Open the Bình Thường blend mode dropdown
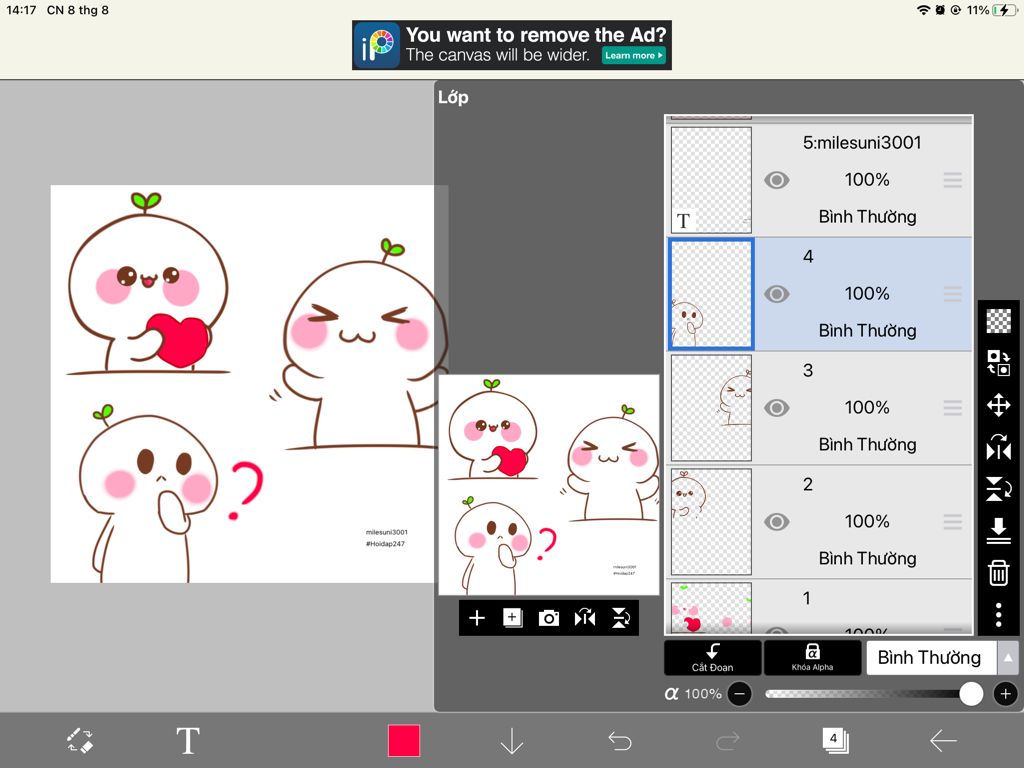This screenshot has height=768, width=1024. click(931, 658)
